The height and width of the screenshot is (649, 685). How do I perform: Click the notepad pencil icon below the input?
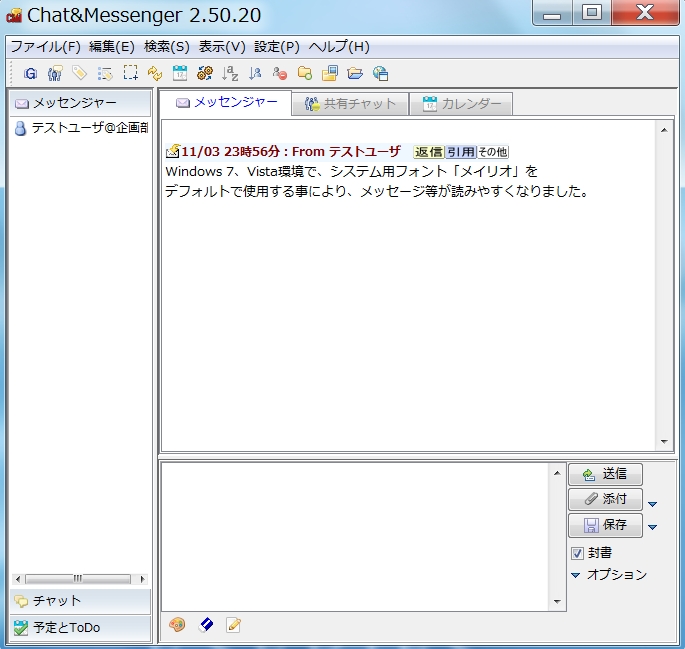[x=234, y=625]
